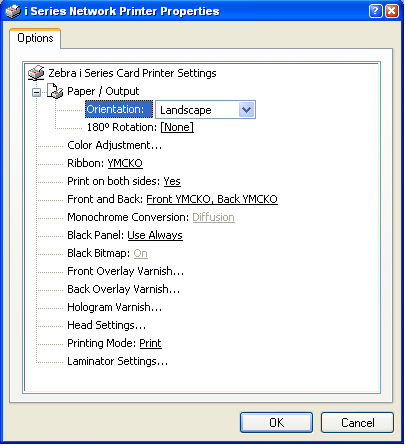Click the Zebra card printer settings icon
This screenshot has width=406, height=446.
click(x=36, y=73)
